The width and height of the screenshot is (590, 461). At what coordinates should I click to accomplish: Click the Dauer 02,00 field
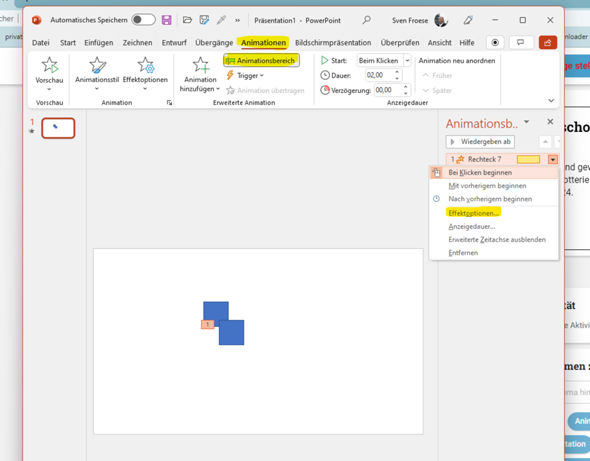(380, 75)
